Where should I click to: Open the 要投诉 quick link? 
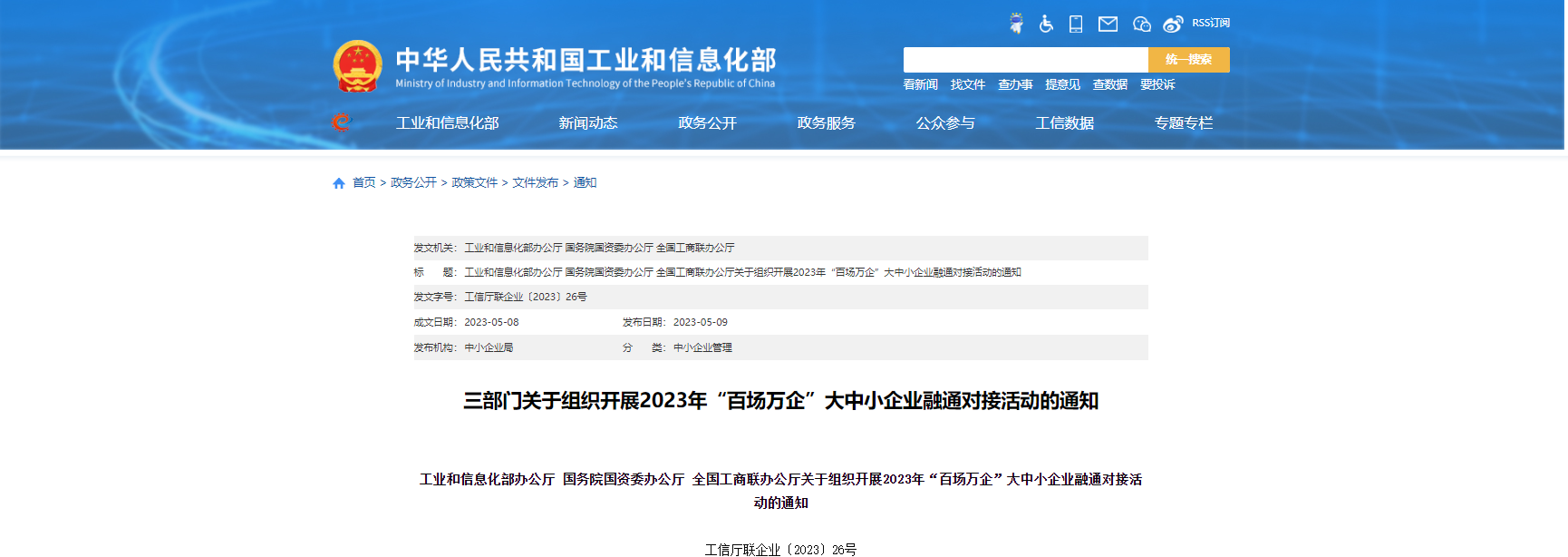click(1157, 84)
